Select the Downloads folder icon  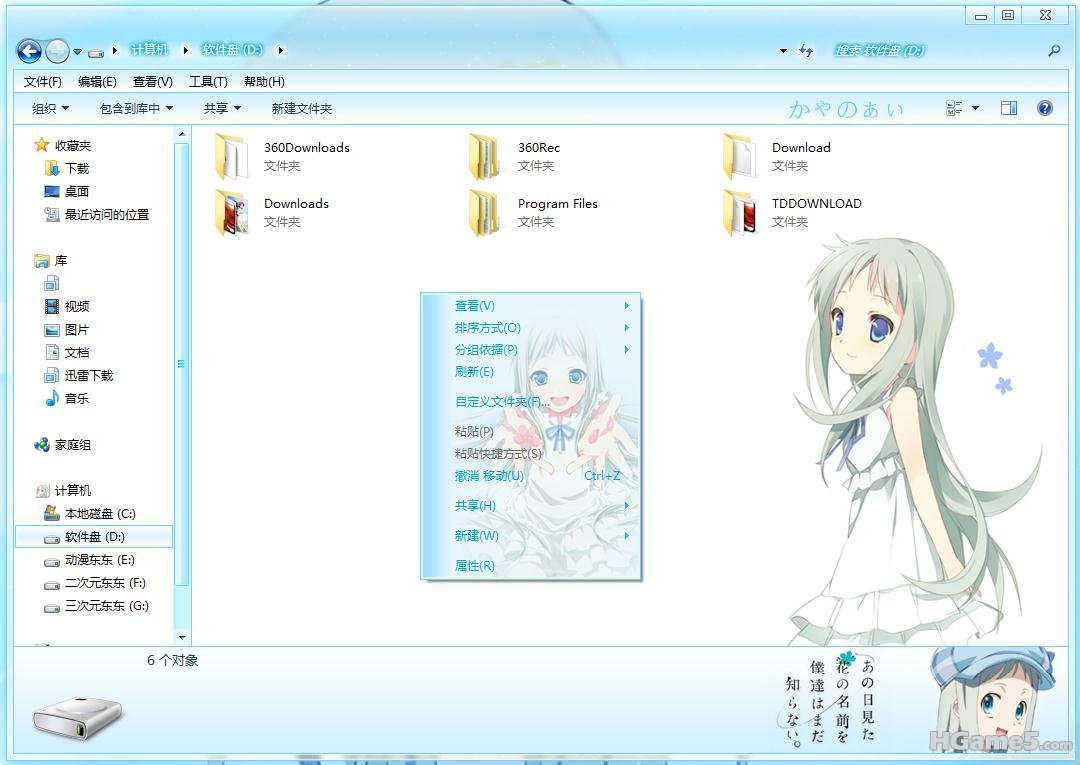231,213
